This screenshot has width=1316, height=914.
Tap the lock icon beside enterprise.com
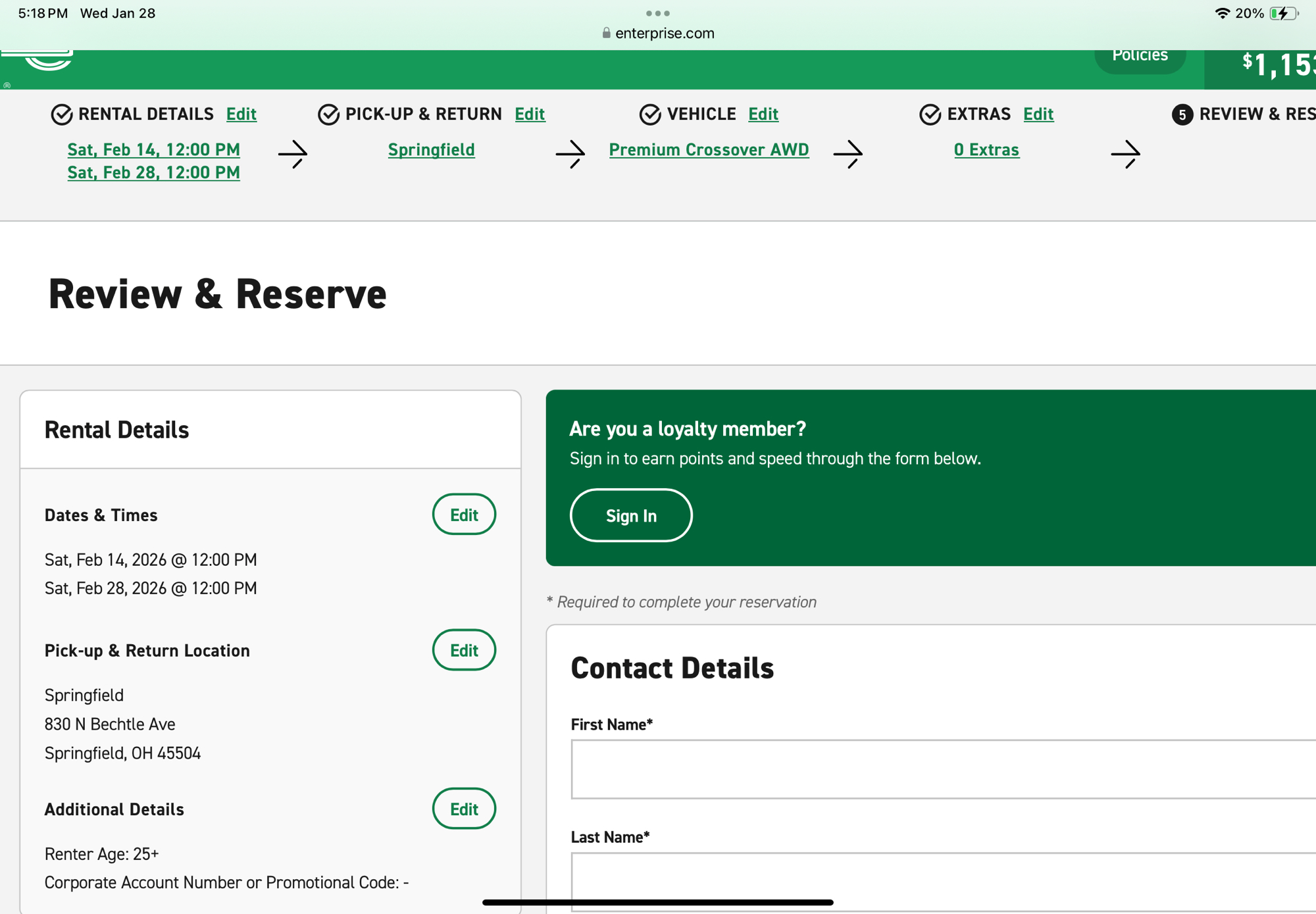tap(606, 33)
